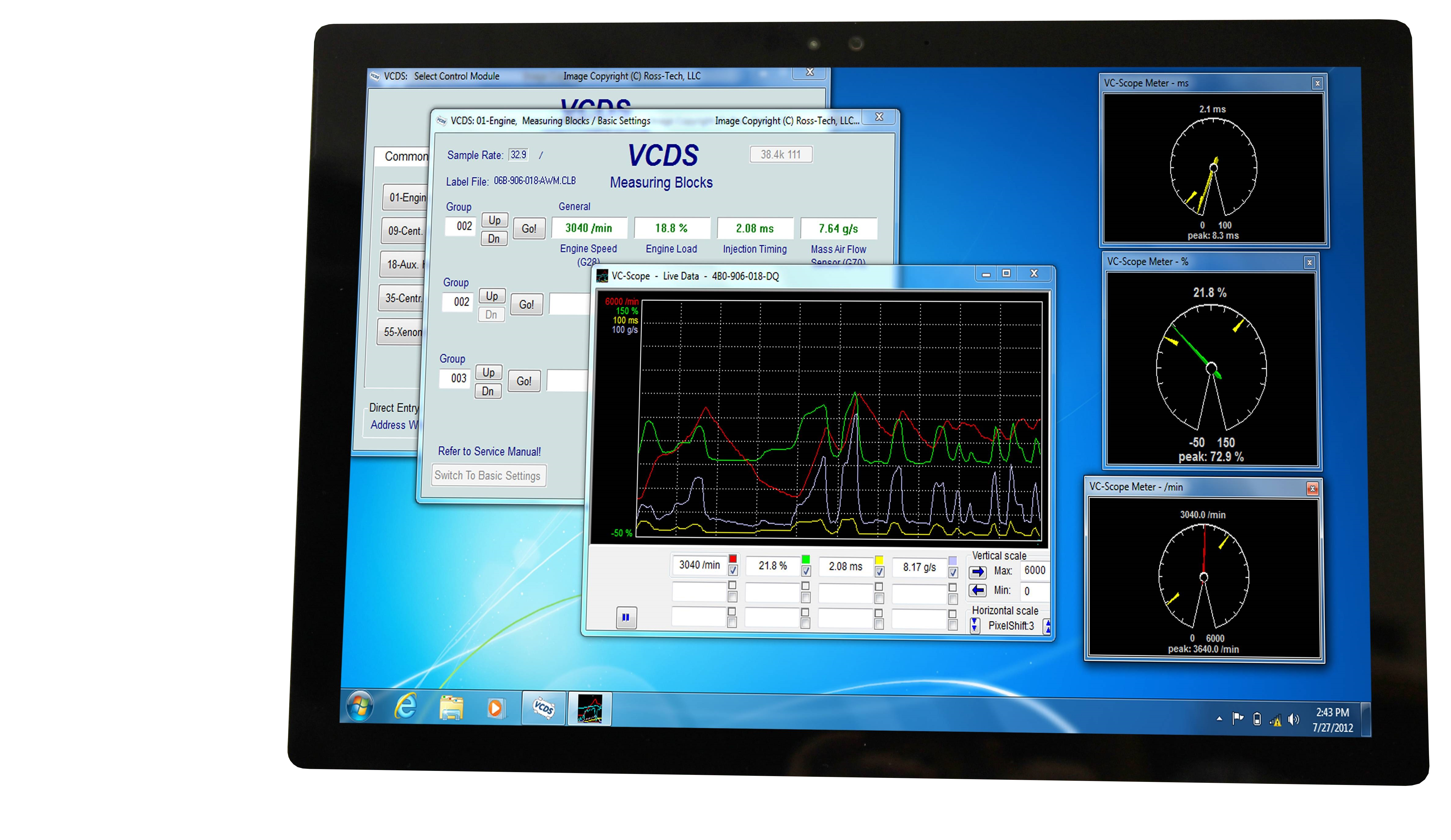The height and width of the screenshot is (840, 1451).
Task: Increase PixelShift with the up-arrows button
Action: click(x=1047, y=626)
